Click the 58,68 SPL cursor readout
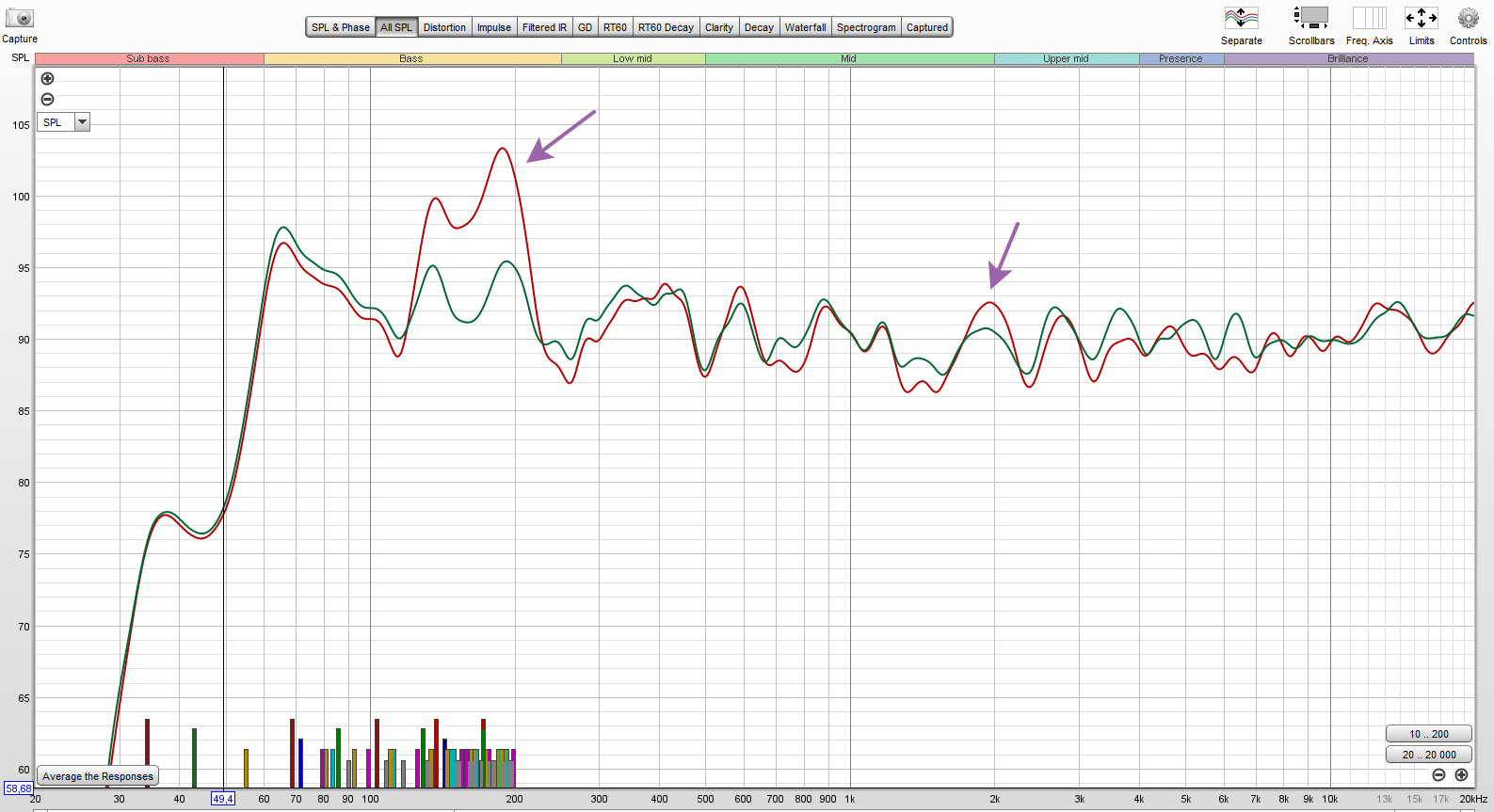This screenshot has height=812, width=1494. click(x=18, y=788)
